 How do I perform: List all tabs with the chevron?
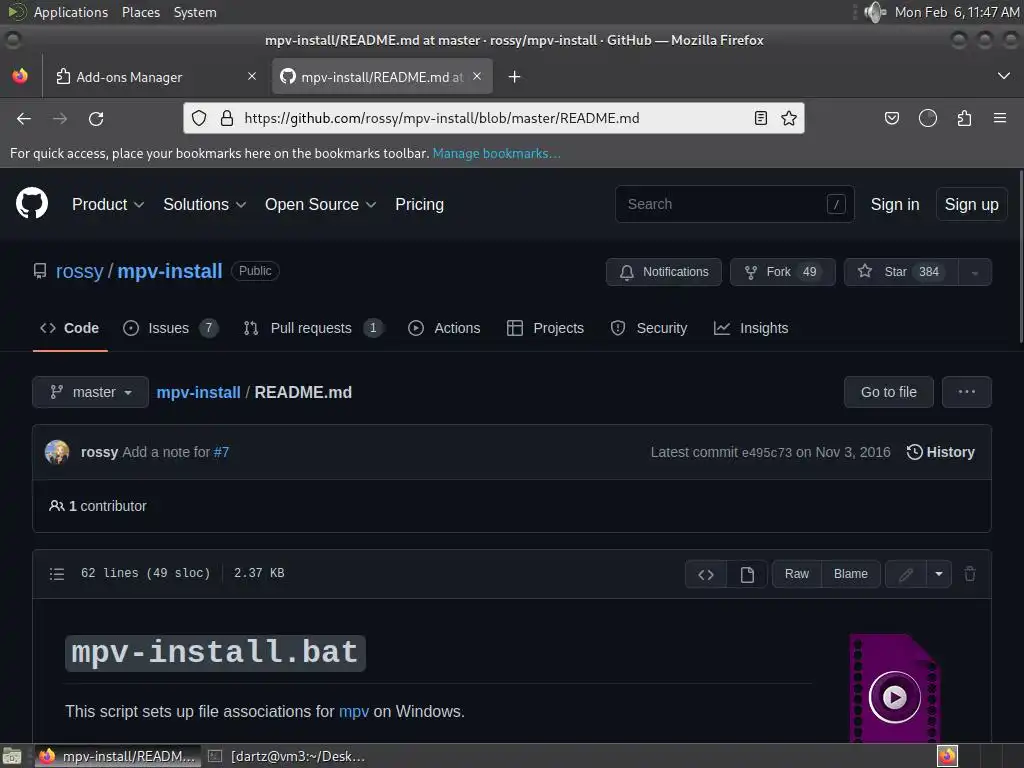pos(1004,76)
